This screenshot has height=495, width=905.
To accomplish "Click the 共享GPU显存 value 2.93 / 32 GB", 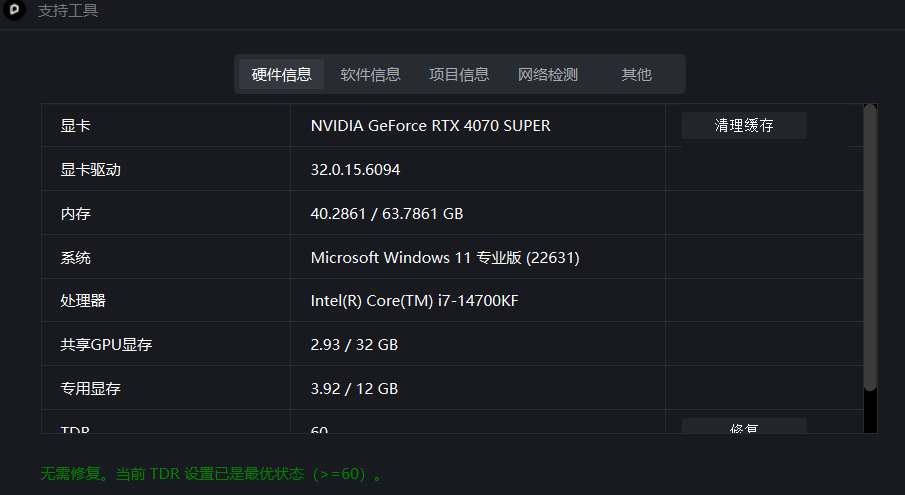I will click(354, 345).
